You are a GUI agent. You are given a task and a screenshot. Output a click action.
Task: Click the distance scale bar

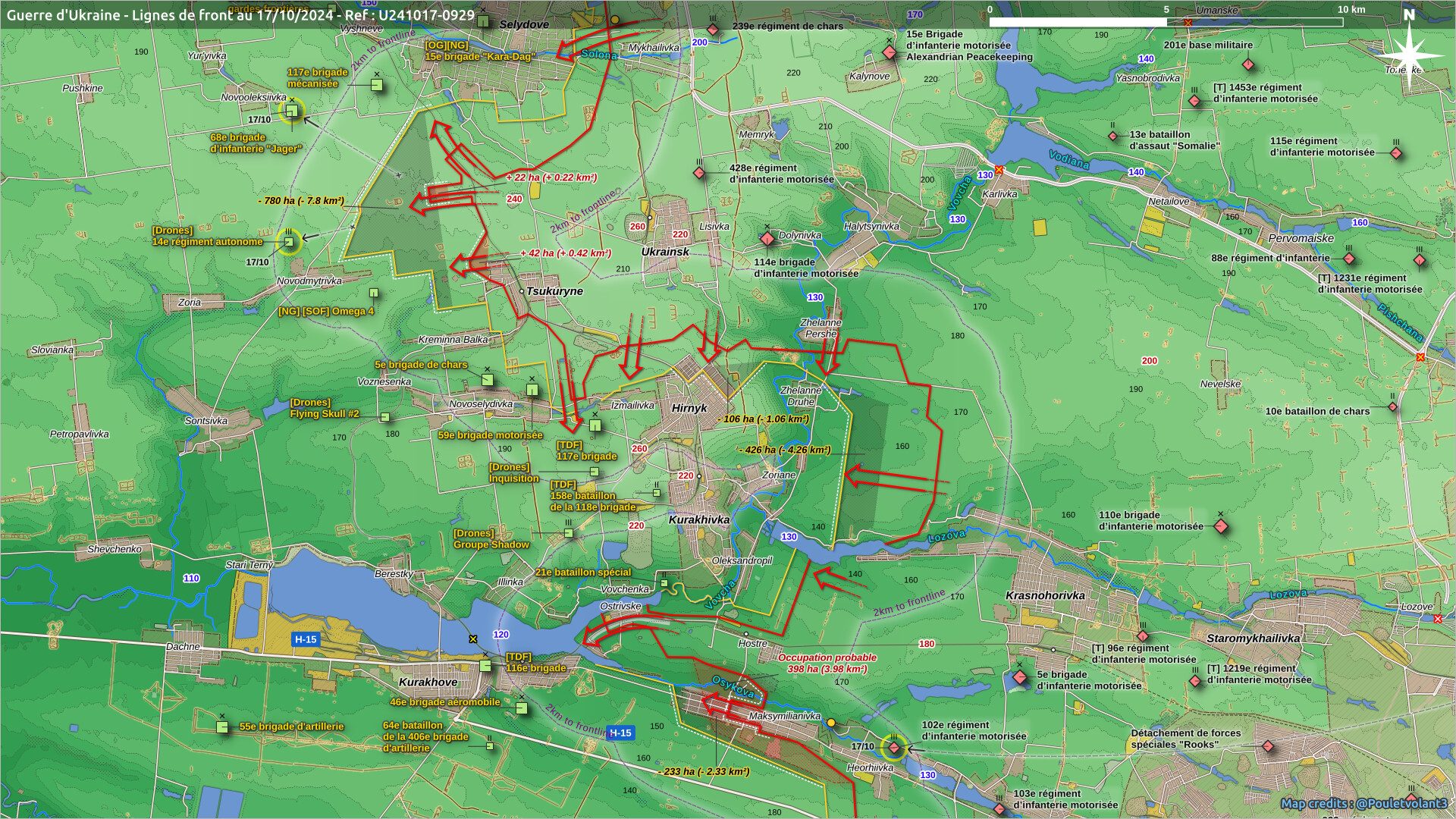(x=1166, y=22)
